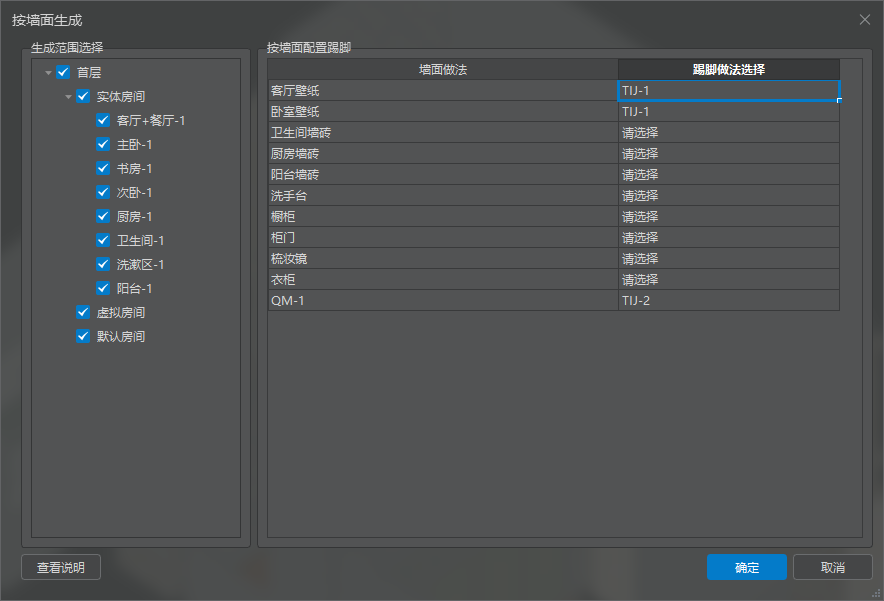This screenshot has height=601, width=884.
Task: Disable the 厨房-1 checkbox
Action: [103, 217]
